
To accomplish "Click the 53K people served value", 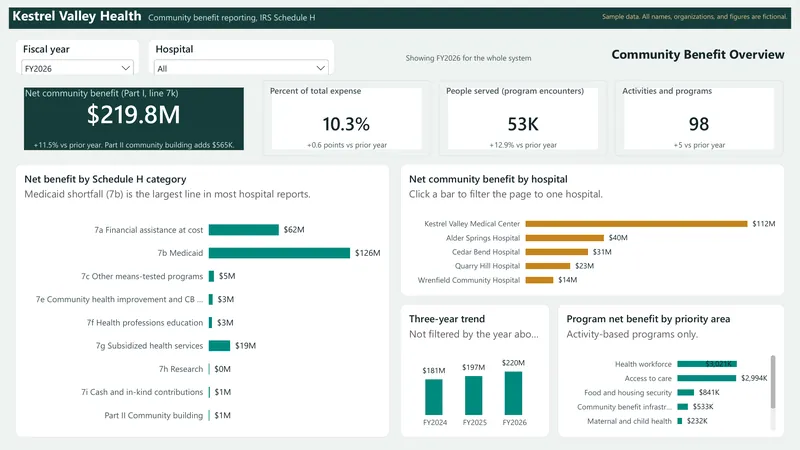I will coord(523,124).
